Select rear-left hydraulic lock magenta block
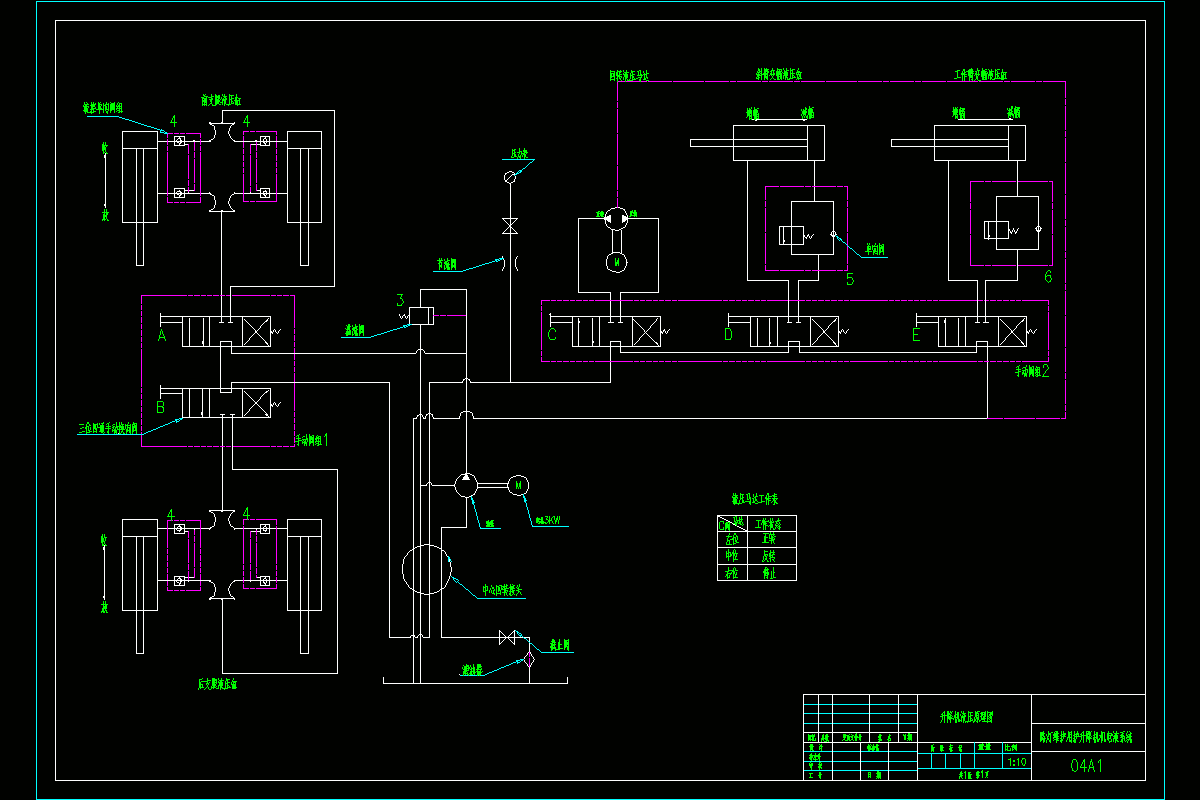 [184, 555]
